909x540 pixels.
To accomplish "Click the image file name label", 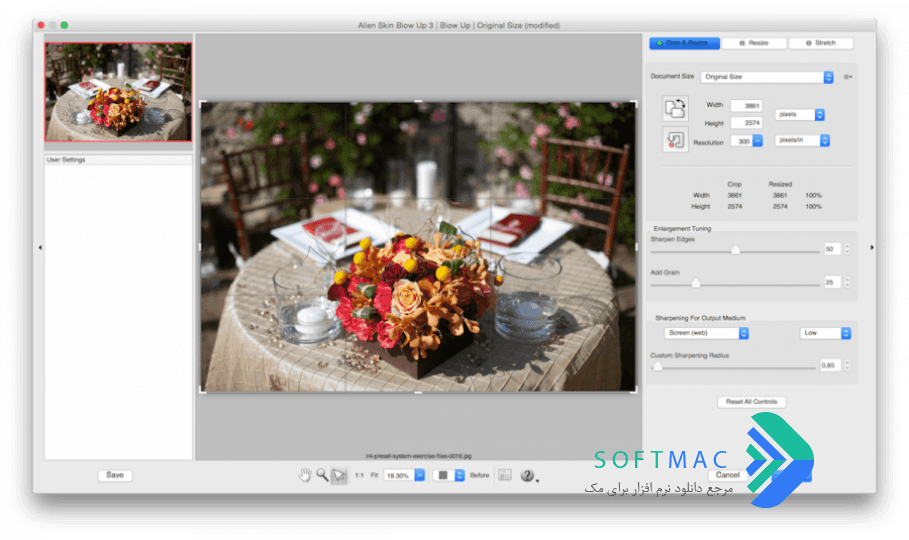I will tap(419, 456).
